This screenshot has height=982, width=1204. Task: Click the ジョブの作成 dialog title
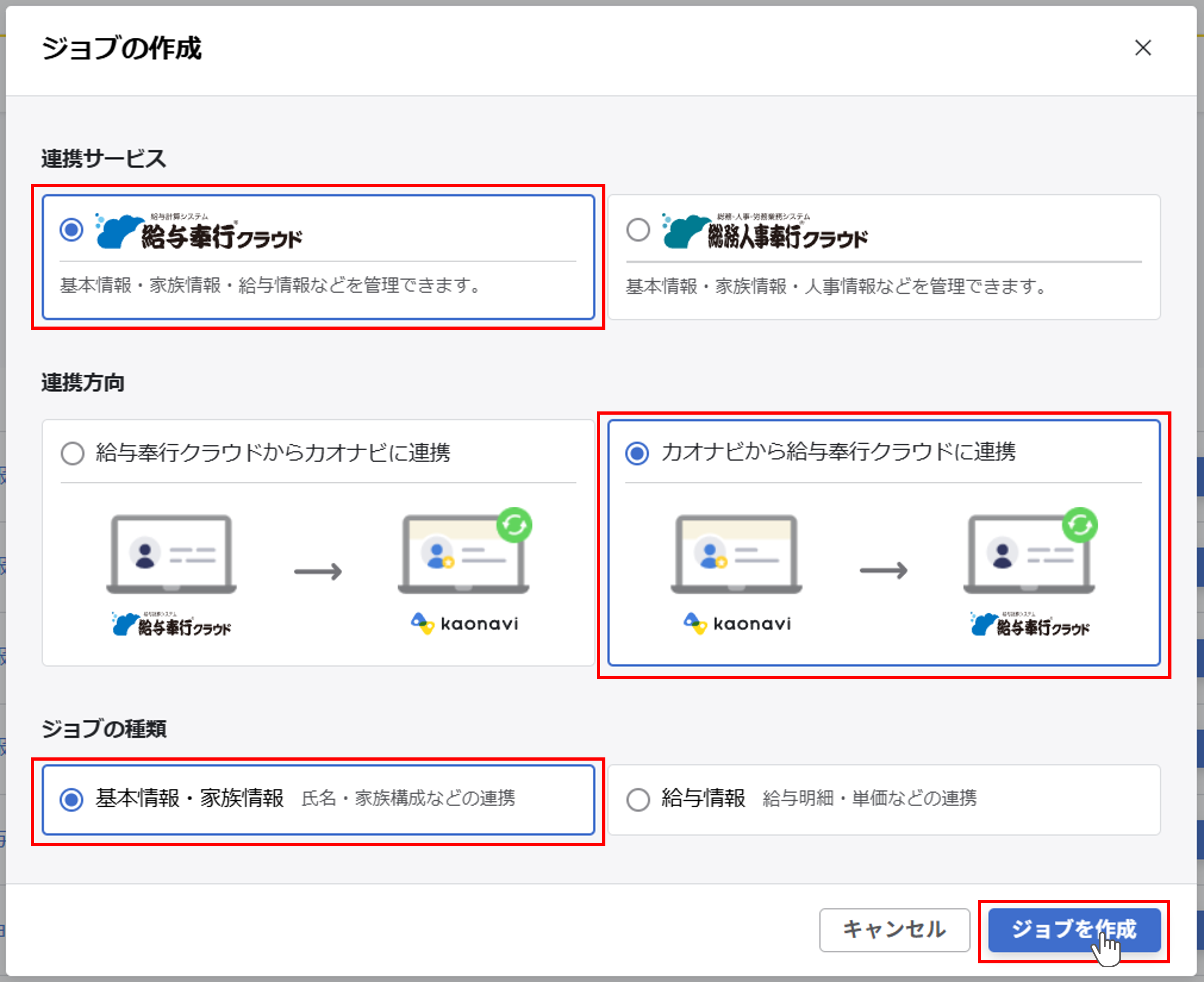click(121, 48)
